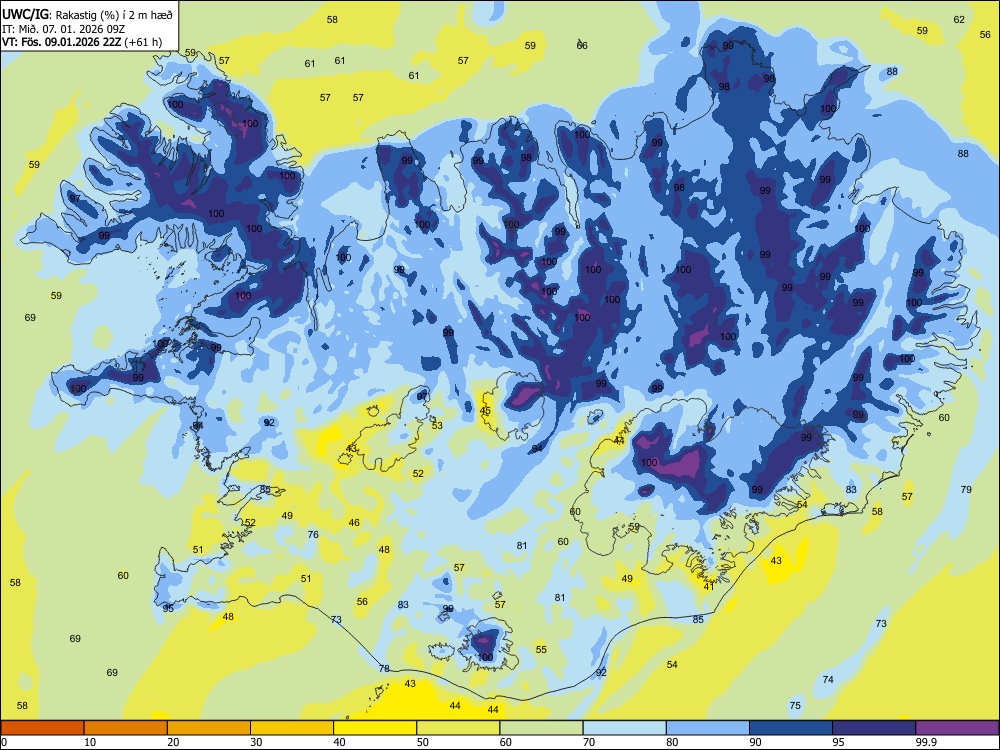Click the bright yellow 40–50 legend swatch
Screen dimensions: 1000x750
[375, 728]
